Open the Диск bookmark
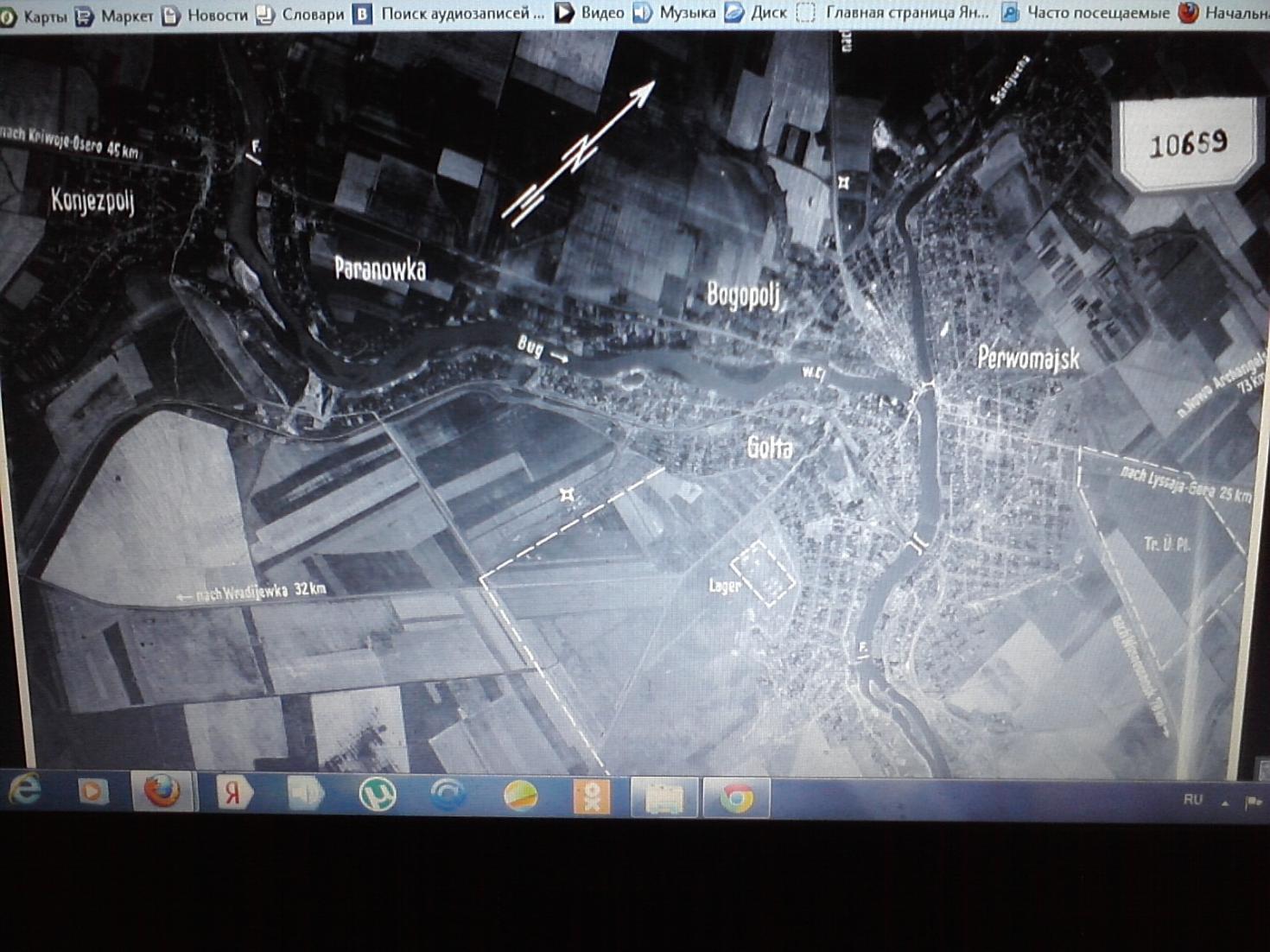The width and height of the screenshot is (1270, 952). click(x=756, y=13)
